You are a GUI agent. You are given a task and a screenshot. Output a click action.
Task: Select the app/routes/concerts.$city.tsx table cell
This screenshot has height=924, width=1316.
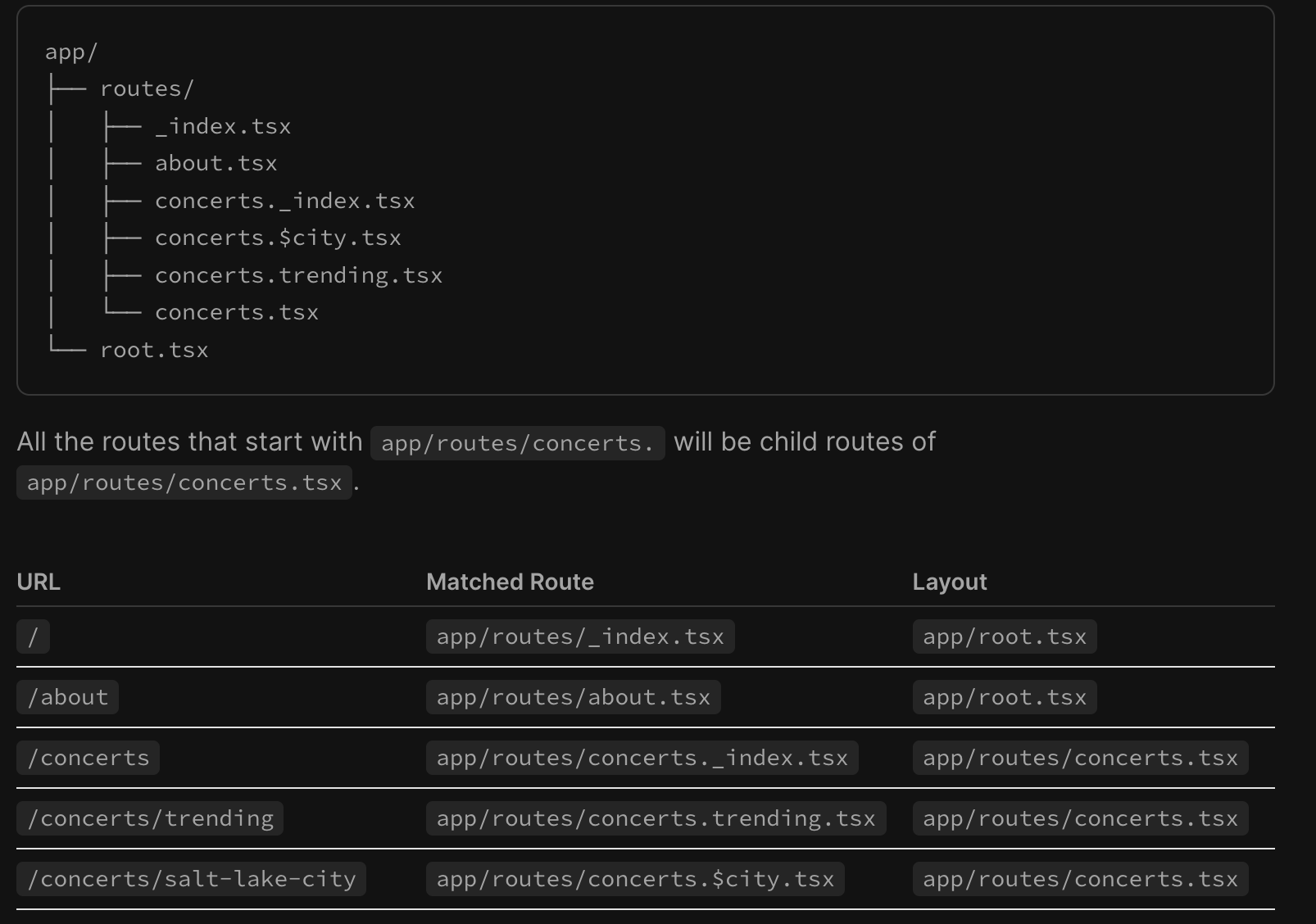(635, 880)
